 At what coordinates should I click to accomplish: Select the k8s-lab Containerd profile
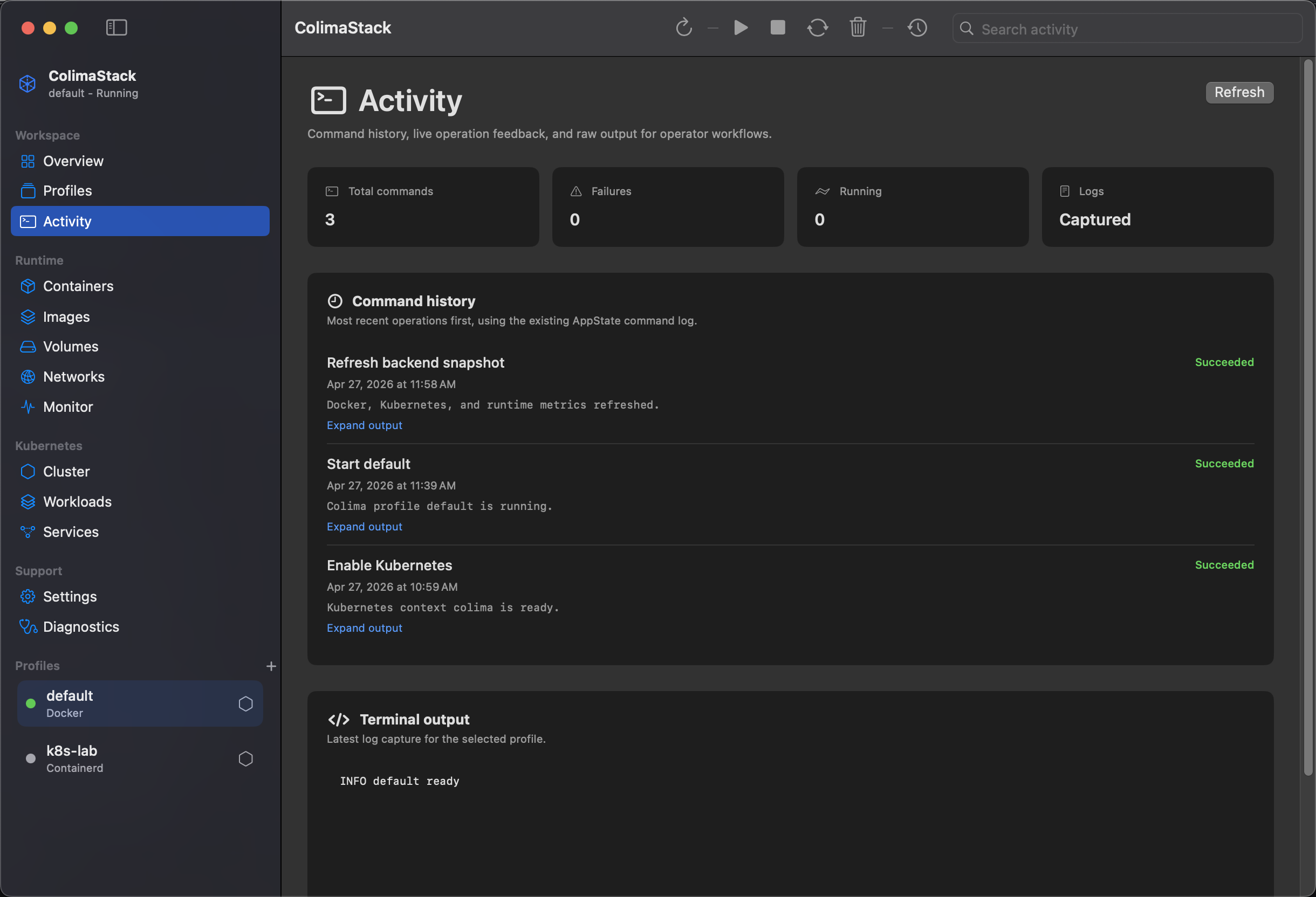[140, 759]
